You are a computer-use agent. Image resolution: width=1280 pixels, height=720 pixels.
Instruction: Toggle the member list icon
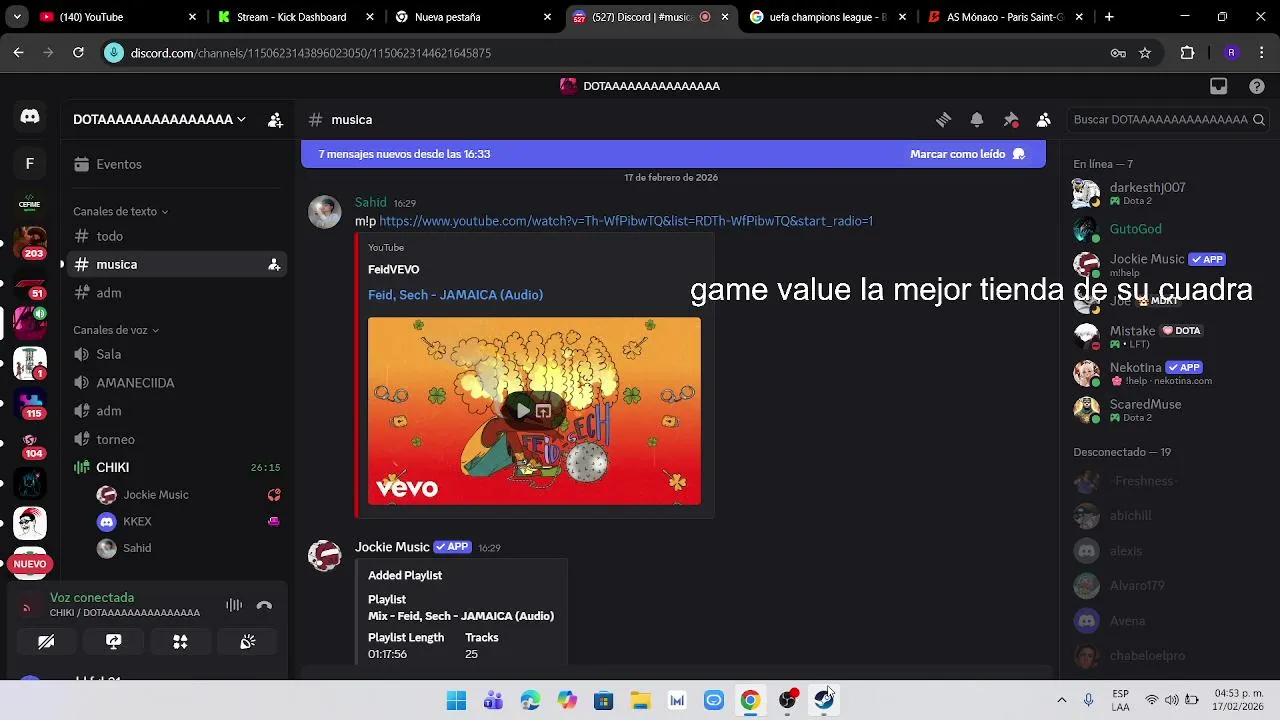1044,120
